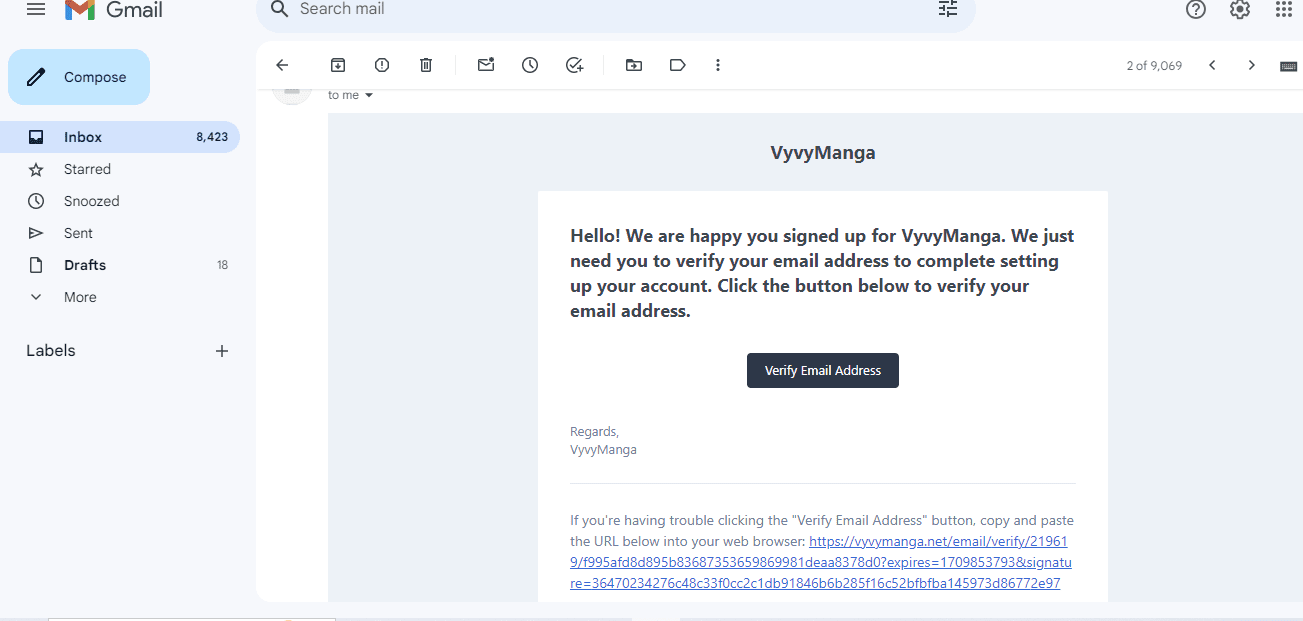This screenshot has width=1303, height=621.
Task: Open the main menu hamburger icon
Action: [36, 9]
